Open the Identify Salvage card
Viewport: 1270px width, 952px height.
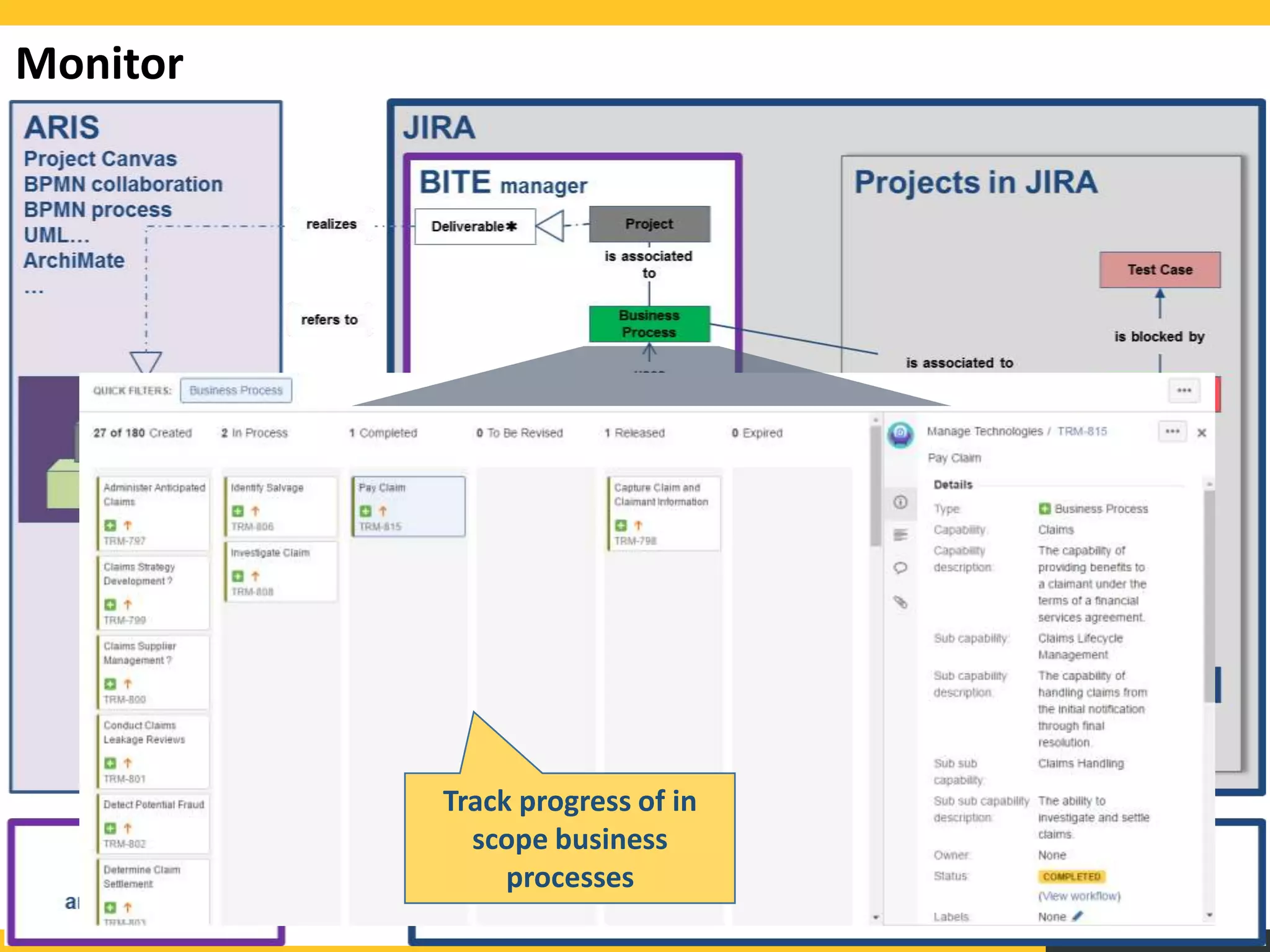pyautogui.click(x=280, y=506)
